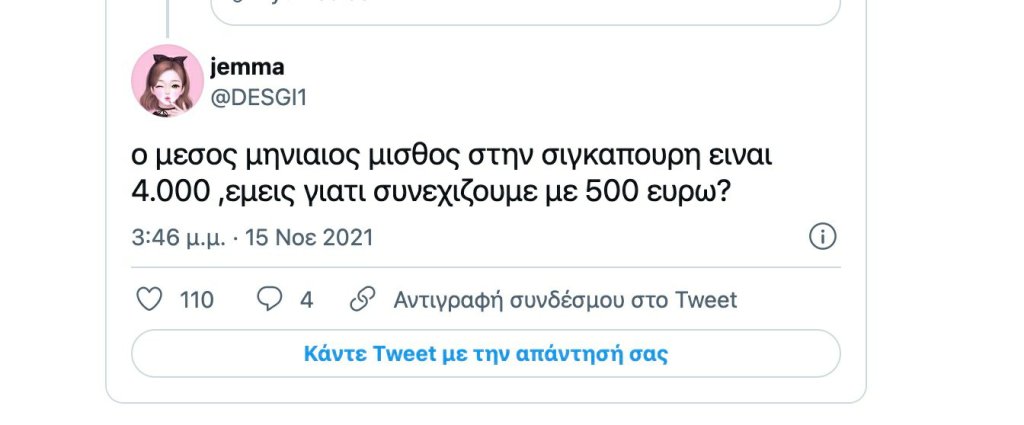1024x425 pixels.
Task: Click the 110 likes count
Action: [x=196, y=299]
